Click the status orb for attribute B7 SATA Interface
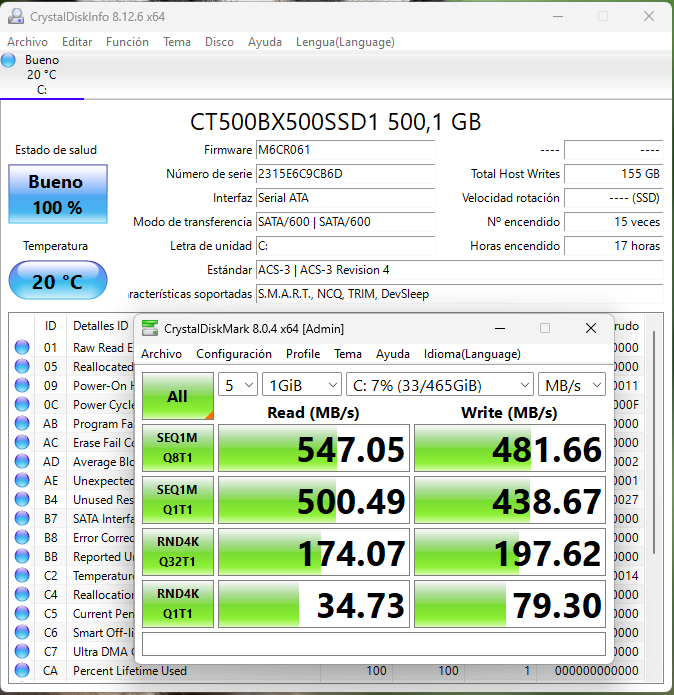This screenshot has width=674, height=695. pyautogui.click(x=22, y=519)
